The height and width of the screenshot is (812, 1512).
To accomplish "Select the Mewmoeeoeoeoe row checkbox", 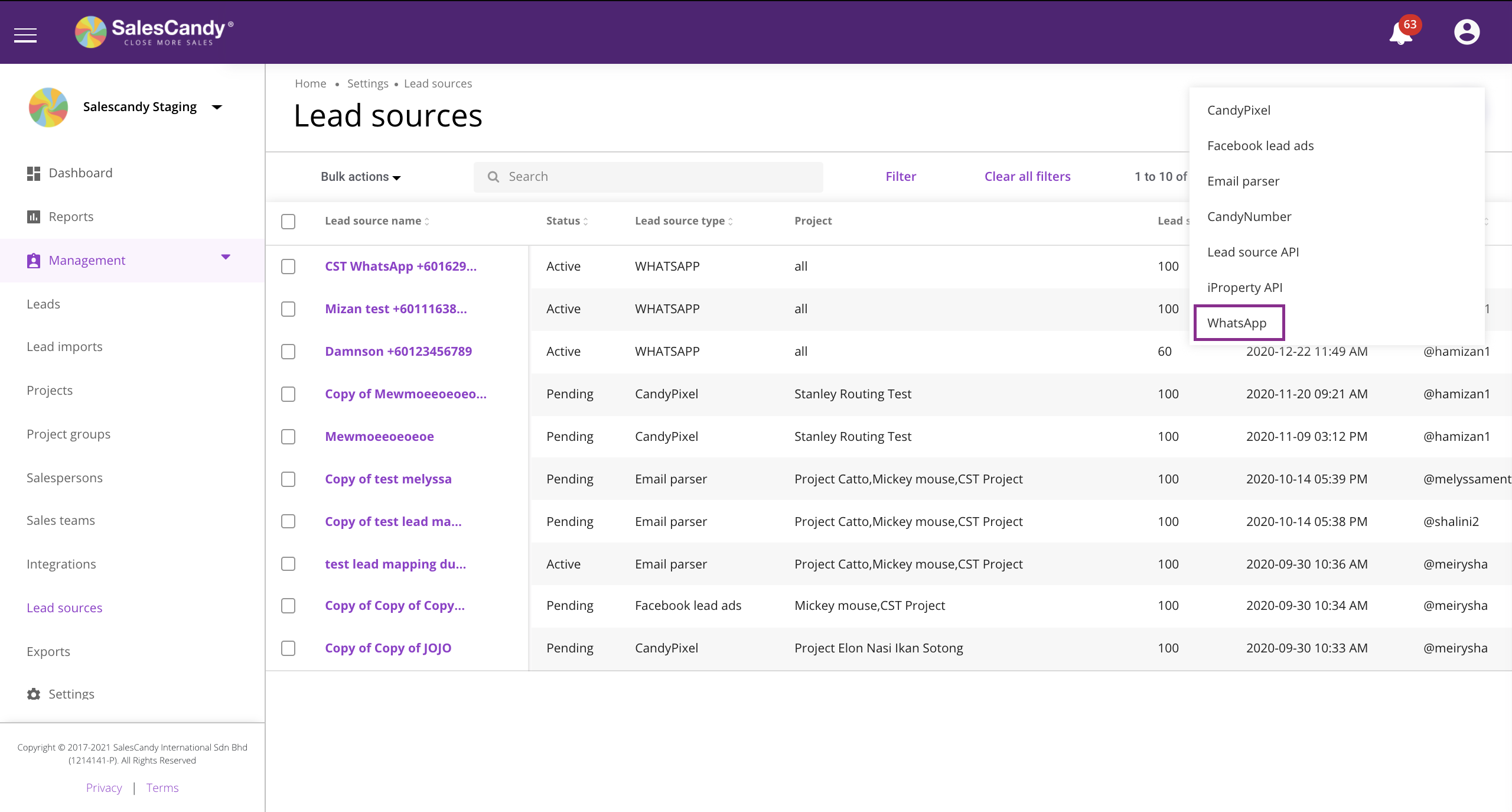I will (x=288, y=437).
